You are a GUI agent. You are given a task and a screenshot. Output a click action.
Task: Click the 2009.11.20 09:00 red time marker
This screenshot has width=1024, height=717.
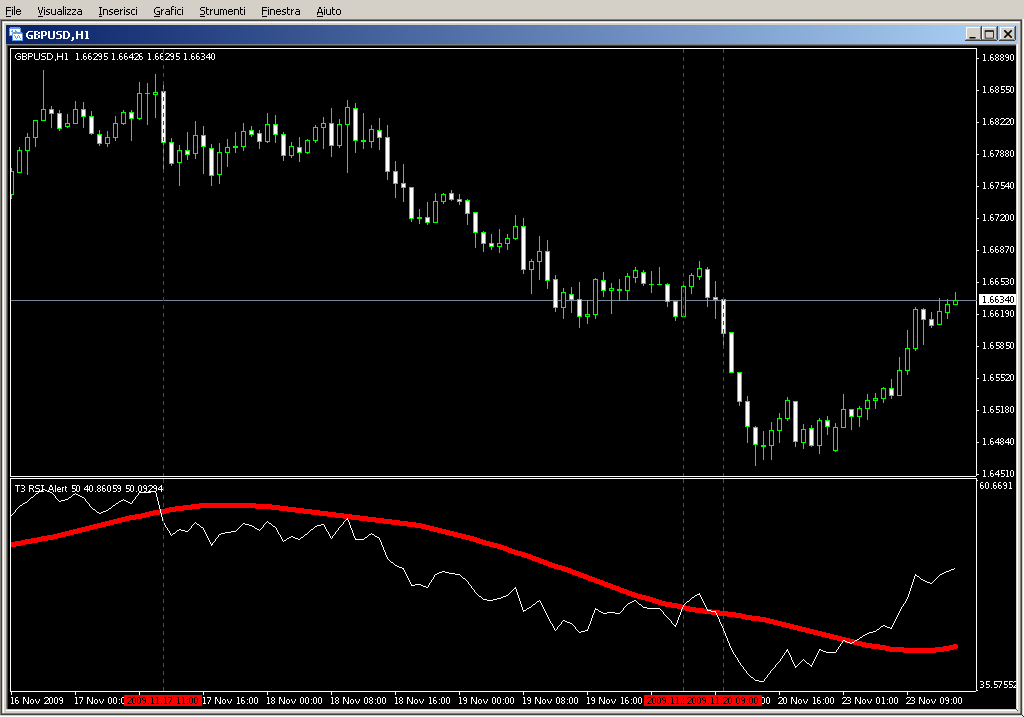pyautogui.click(x=723, y=701)
